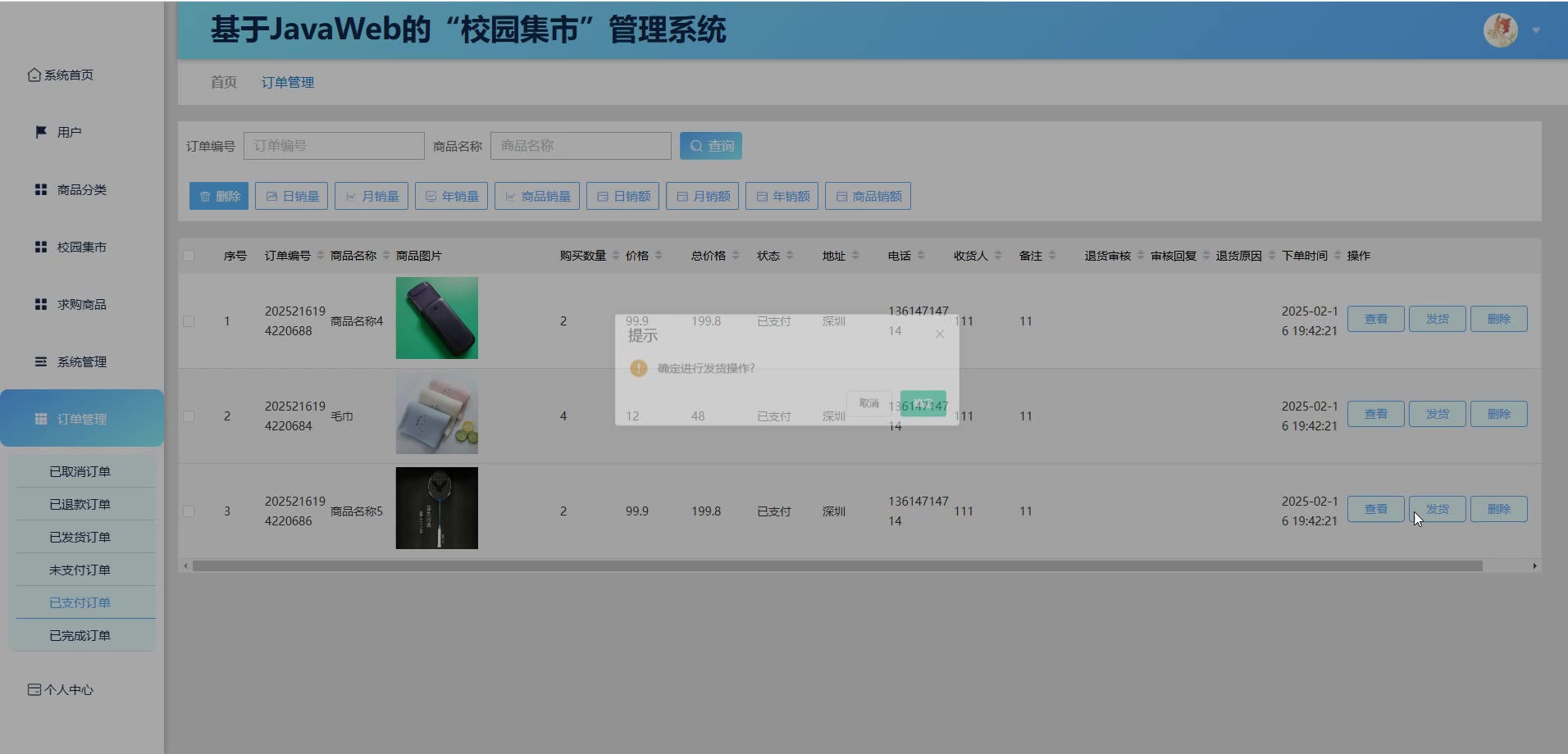Open 已发货订单 in the sidebar submenu
This screenshot has height=754, width=1568.
pyautogui.click(x=80, y=537)
